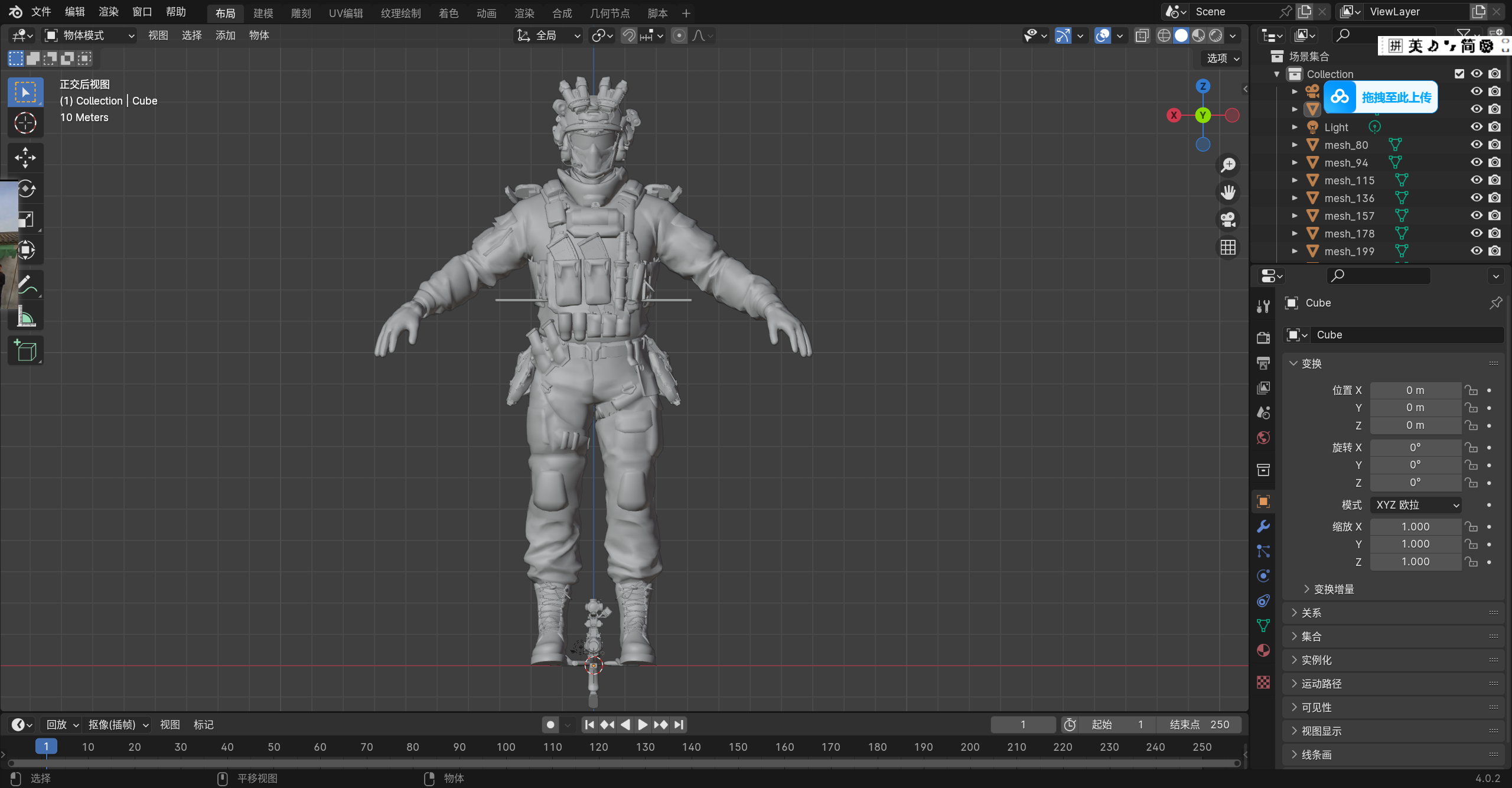Jump to the end frame
The width and height of the screenshot is (1512, 788).
coord(679,724)
